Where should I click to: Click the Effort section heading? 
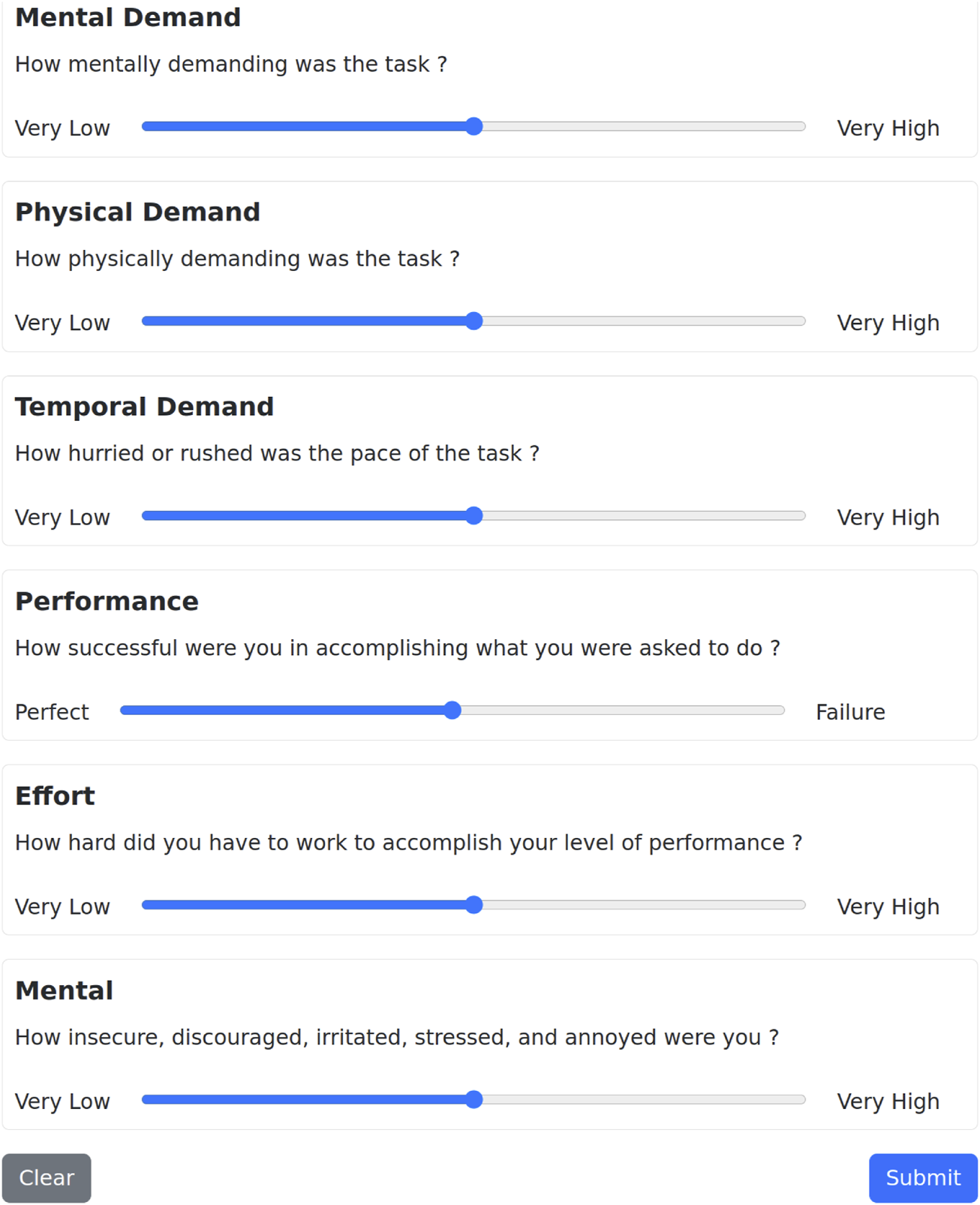[55, 796]
